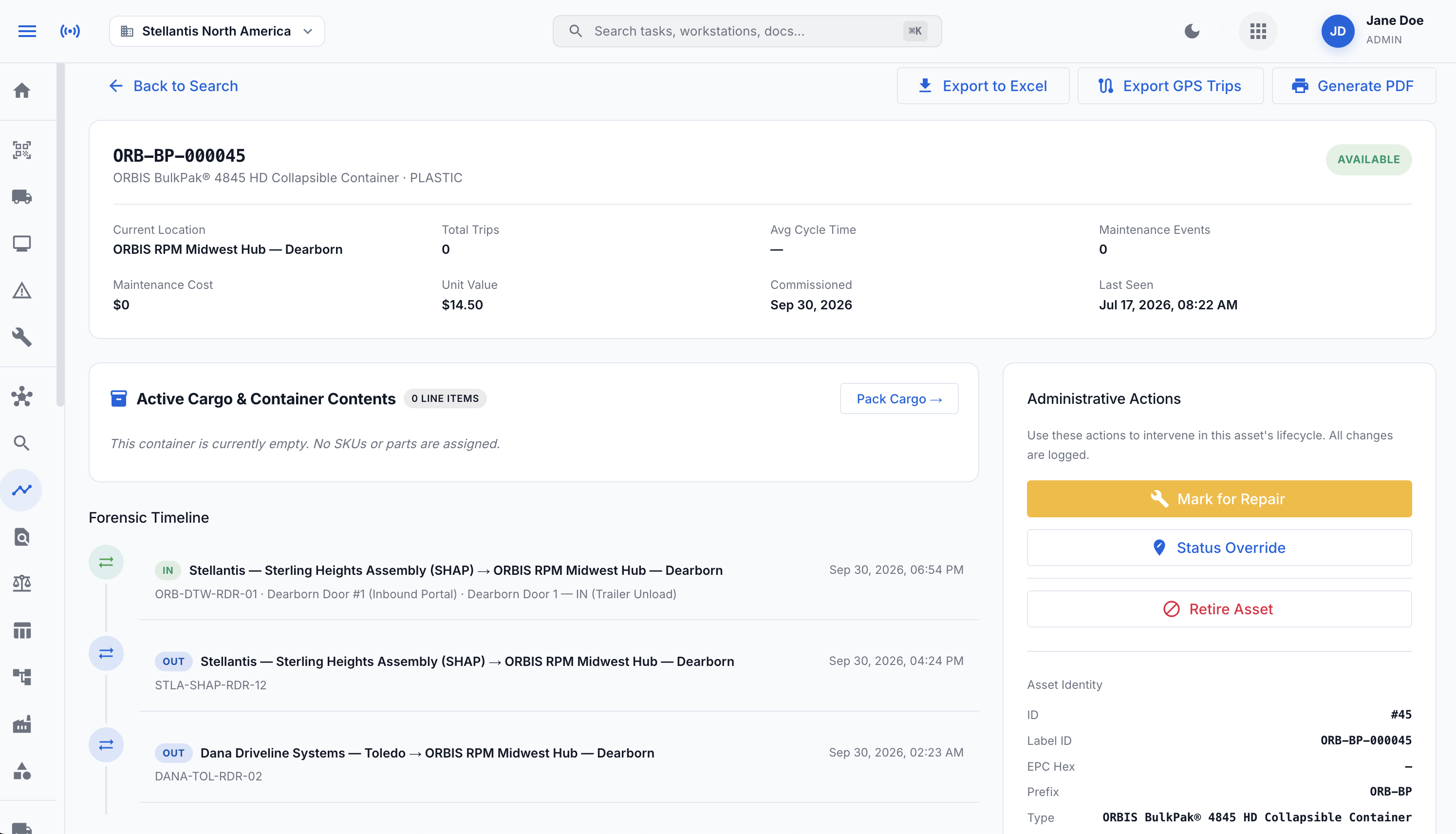This screenshot has width=1456, height=834.
Task: Click the Active Cargo archive box icon
Action: point(118,398)
